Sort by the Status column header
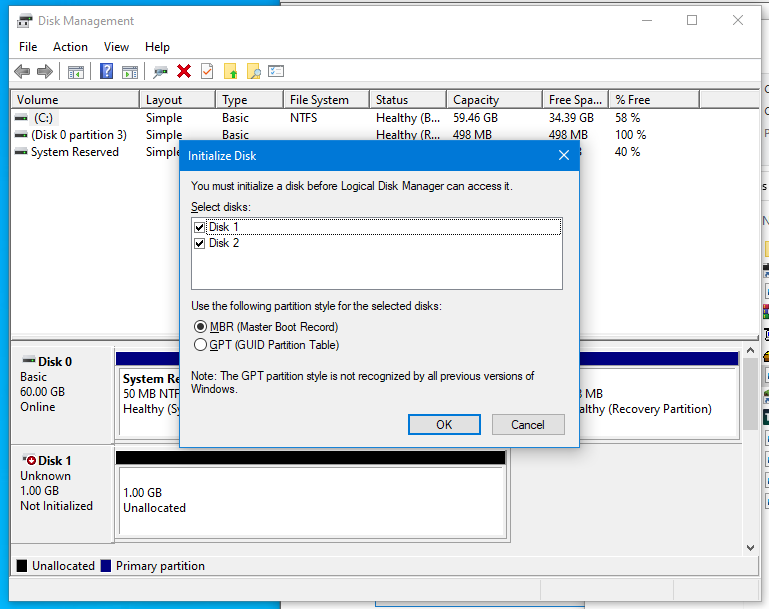The image size is (769, 609). (408, 100)
